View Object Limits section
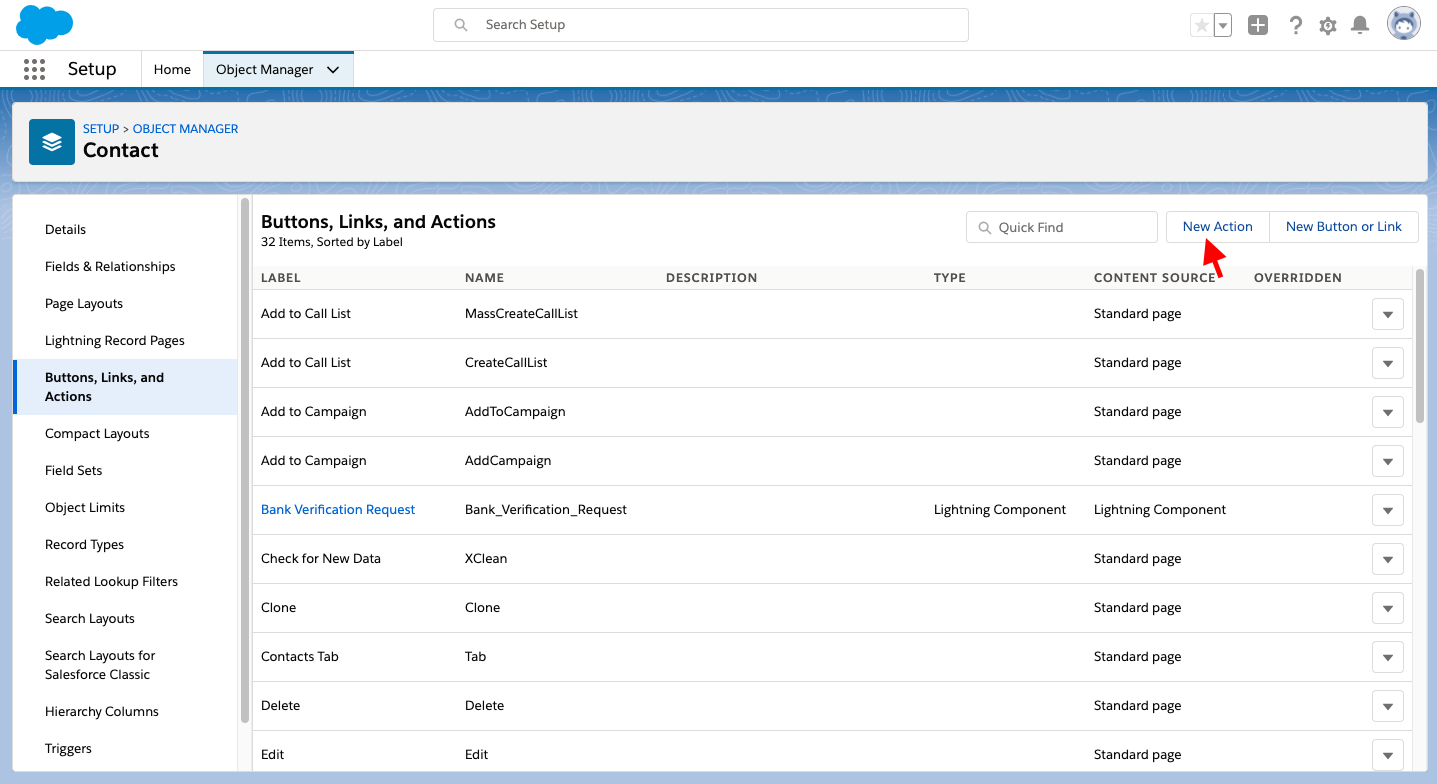Viewport: 1437px width, 784px height. point(85,508)
